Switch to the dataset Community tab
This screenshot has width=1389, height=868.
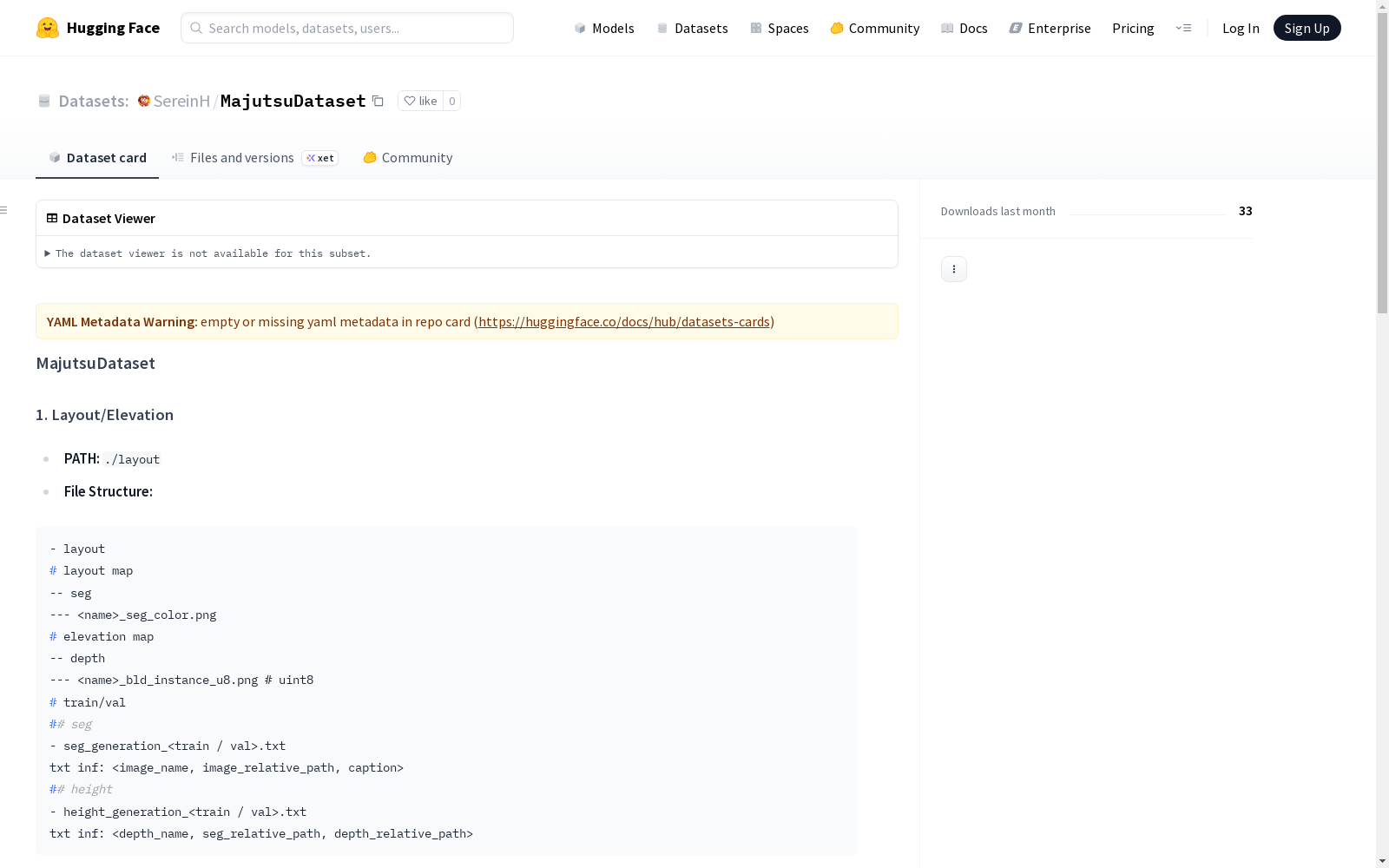coord(407,157)
